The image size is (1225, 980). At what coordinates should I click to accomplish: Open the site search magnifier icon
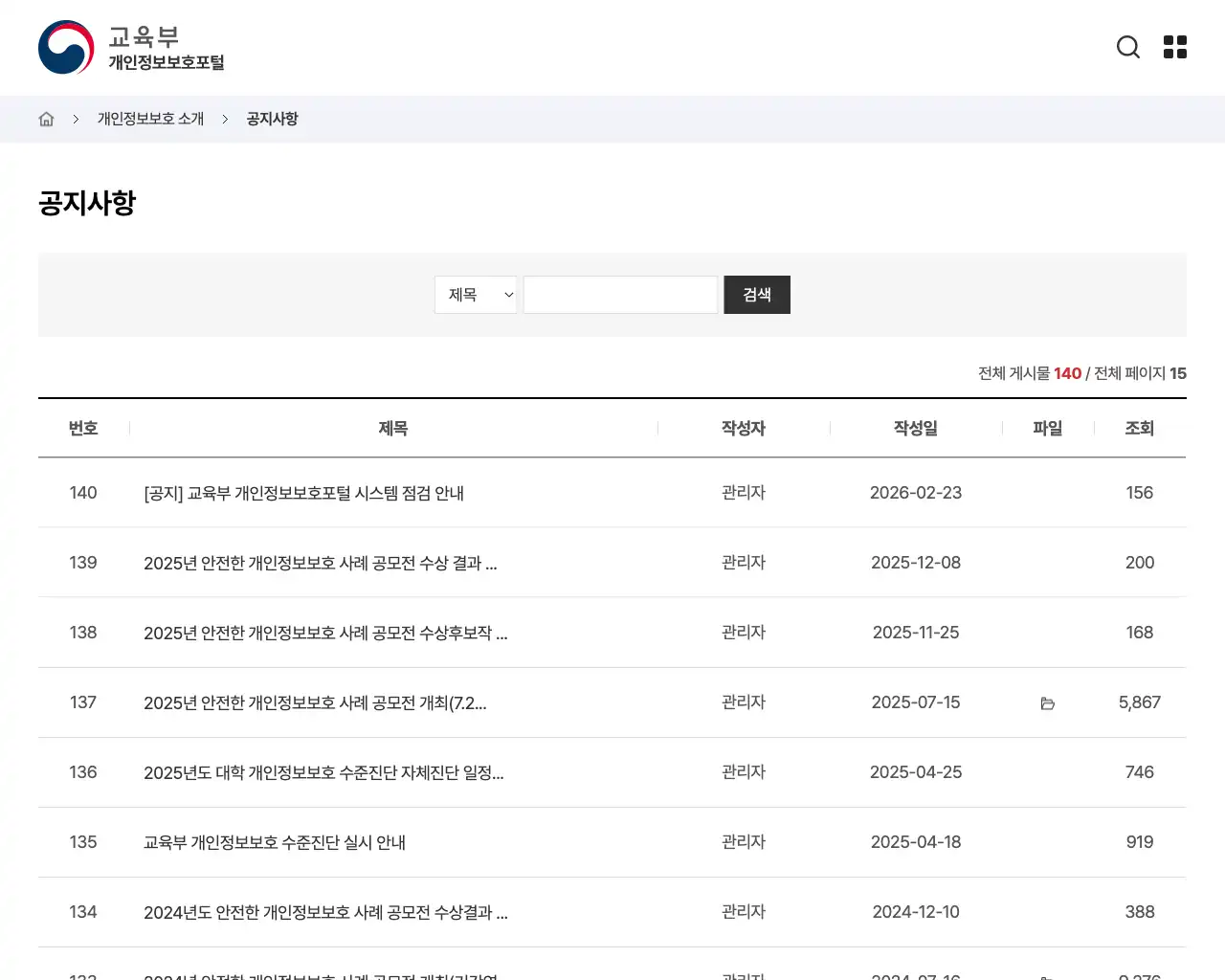[x=1128, y=47]
